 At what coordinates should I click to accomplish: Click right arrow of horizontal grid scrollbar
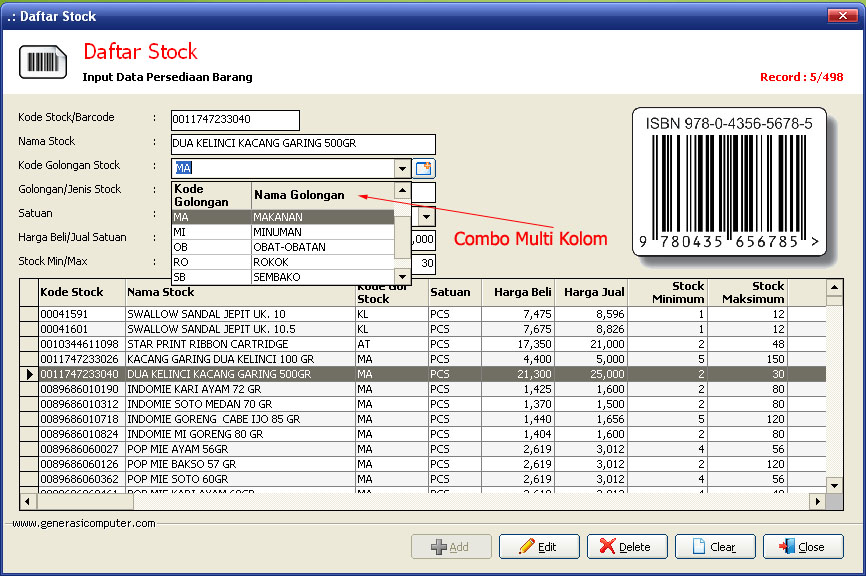[817, 501]
